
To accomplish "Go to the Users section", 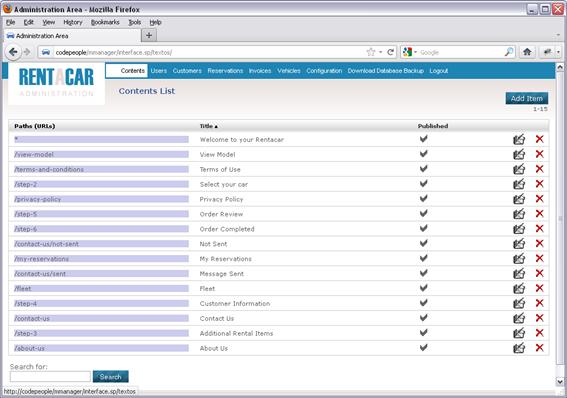I will tap(159, 71).
